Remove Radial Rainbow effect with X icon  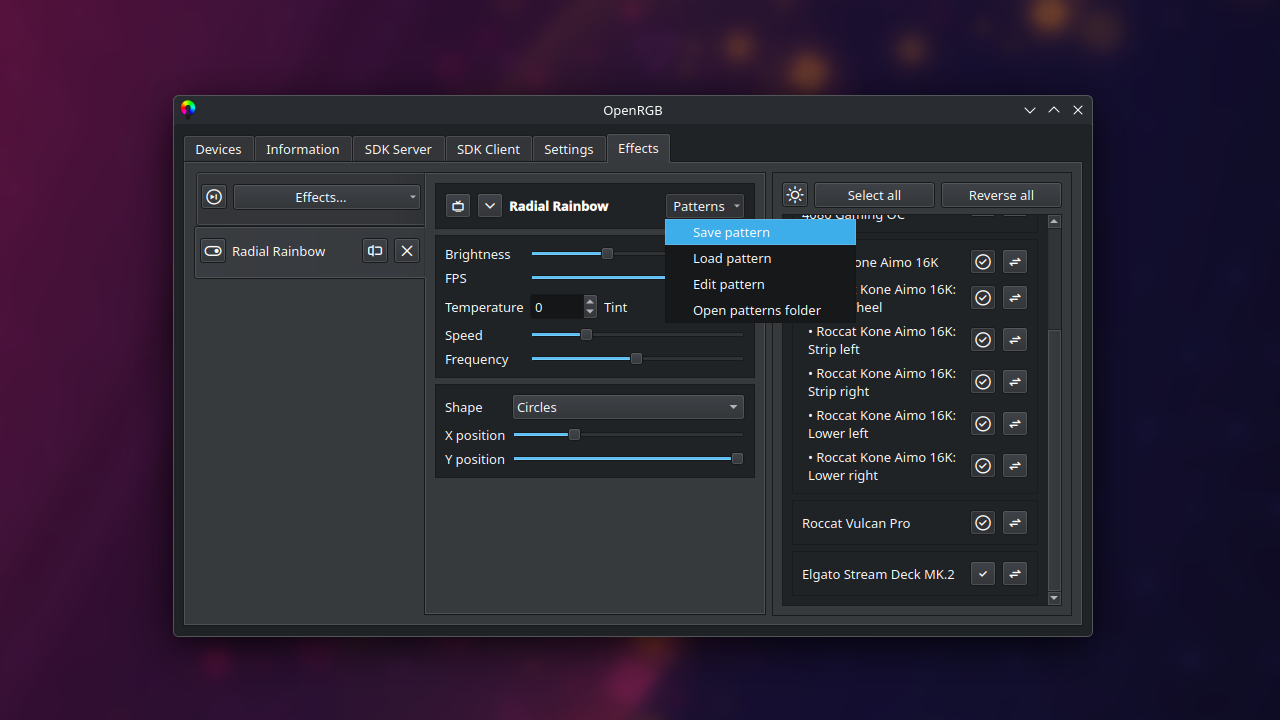[x=407, y=251]
